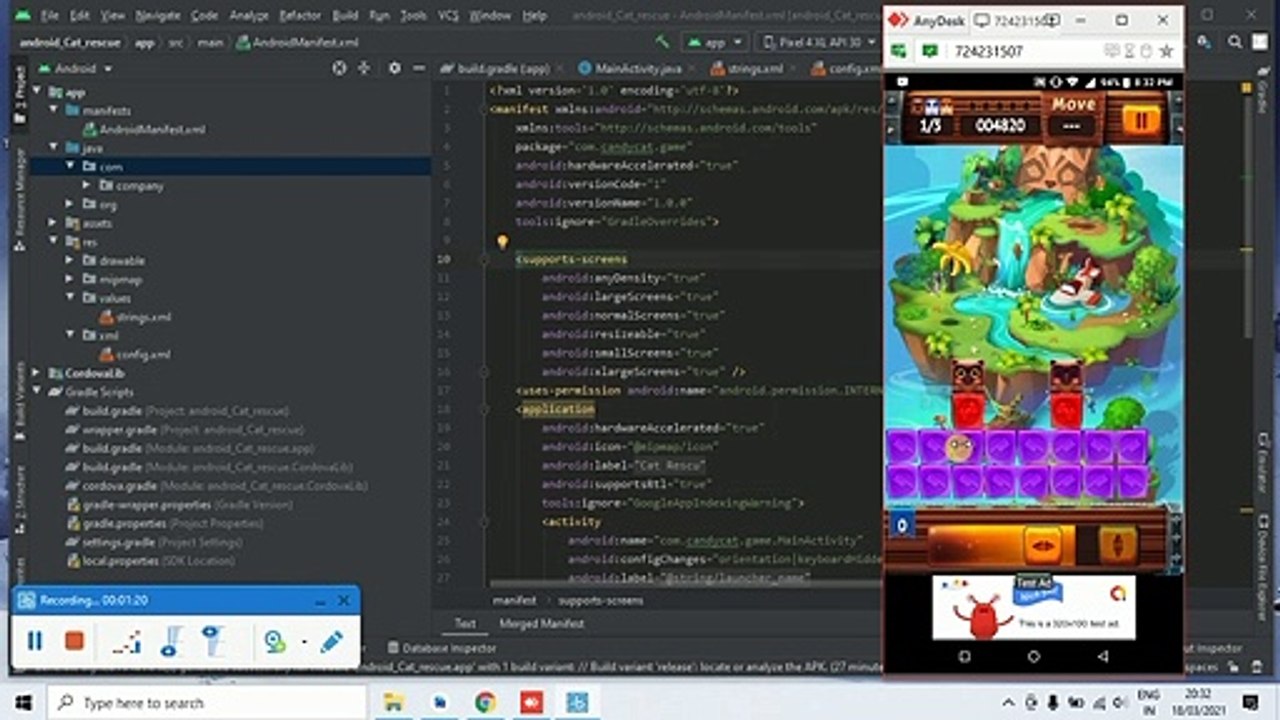Tap the Android home navigation button
The image size is (1280, 720).
pos(1033,657)
